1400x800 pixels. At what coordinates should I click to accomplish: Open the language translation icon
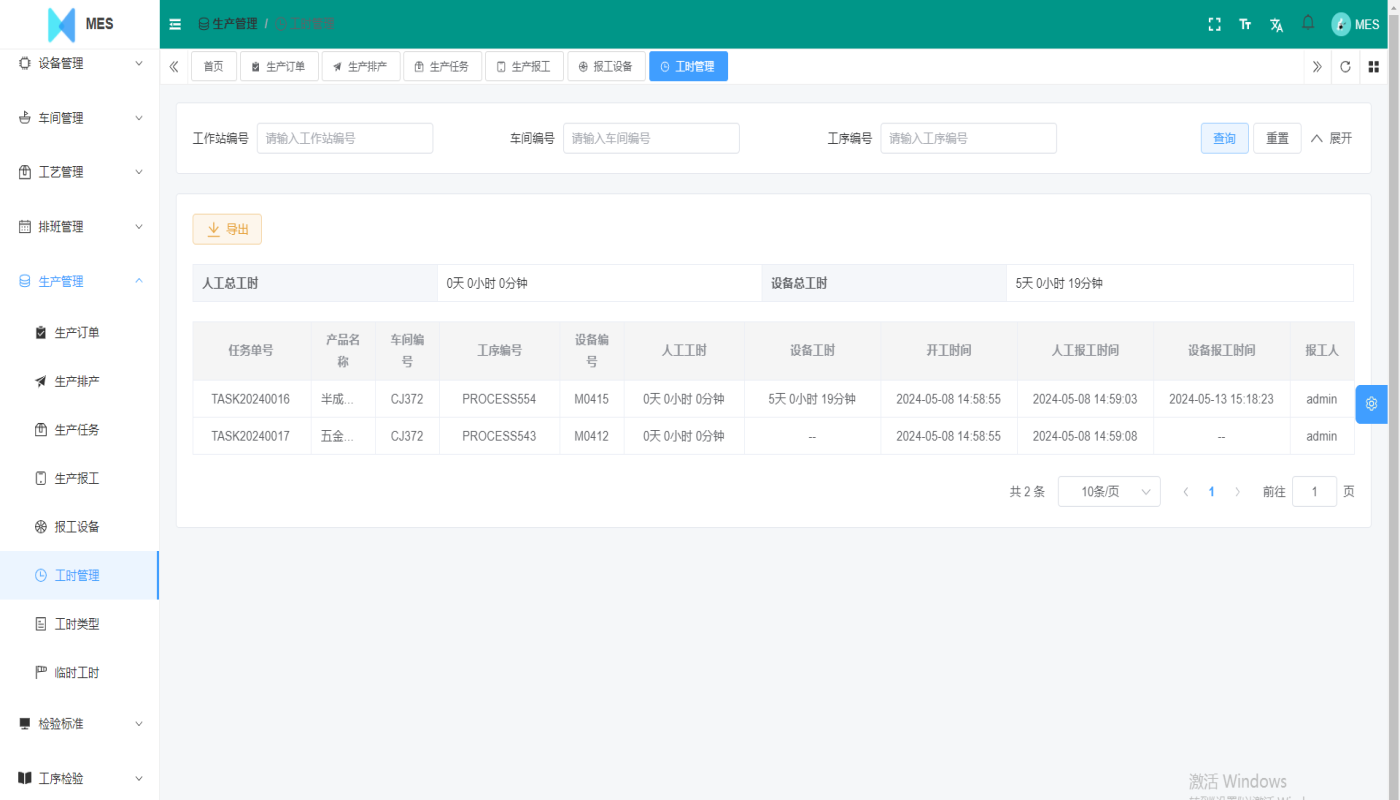tap(1276, 25)
